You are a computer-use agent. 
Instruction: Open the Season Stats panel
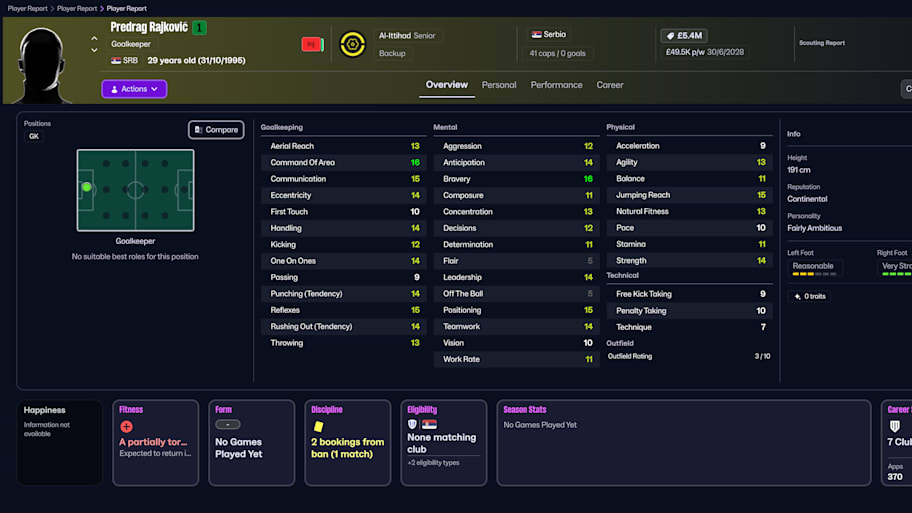coord(683,443)
